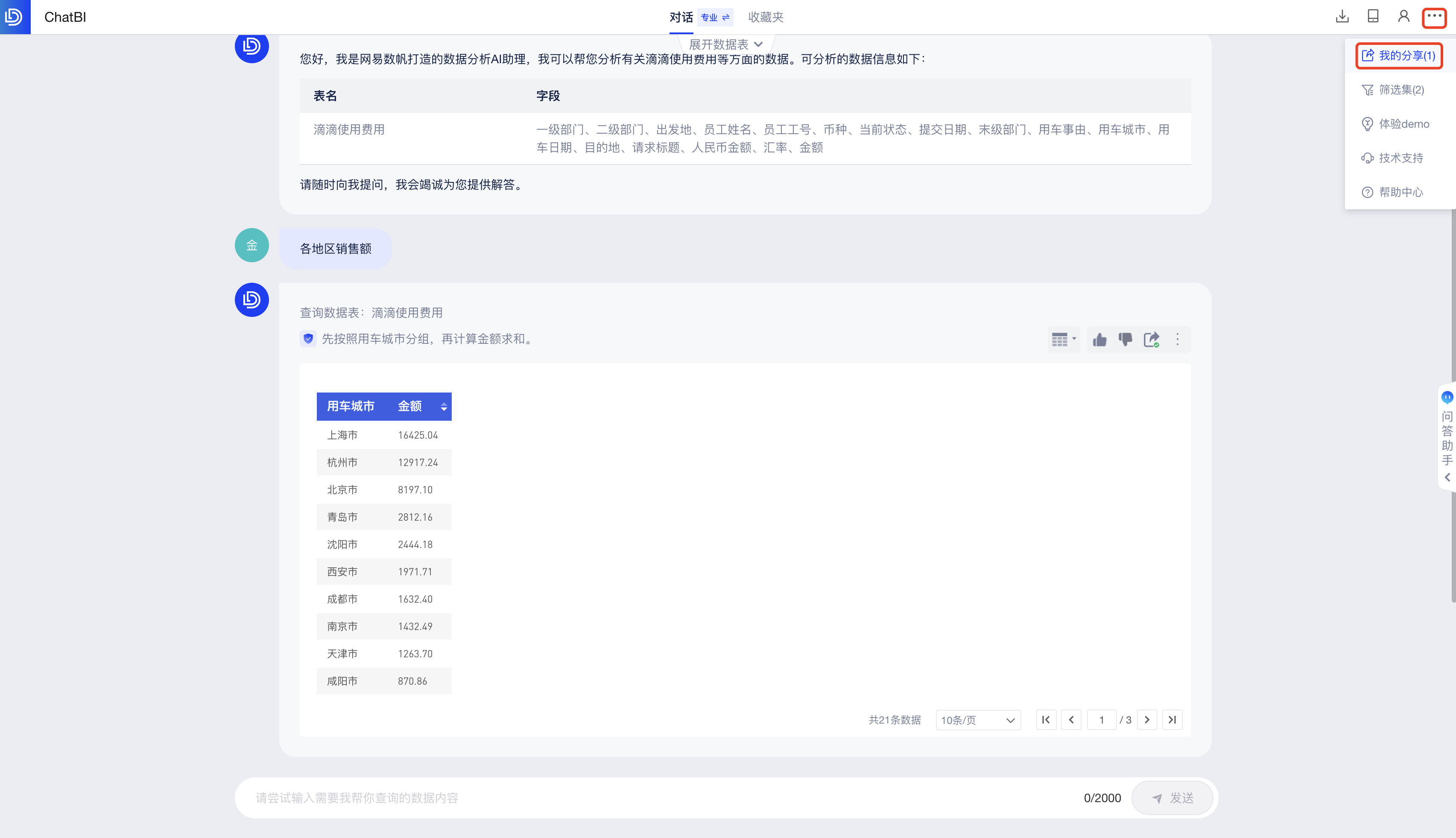Thumbs up the query answer

coord(1099,340)
